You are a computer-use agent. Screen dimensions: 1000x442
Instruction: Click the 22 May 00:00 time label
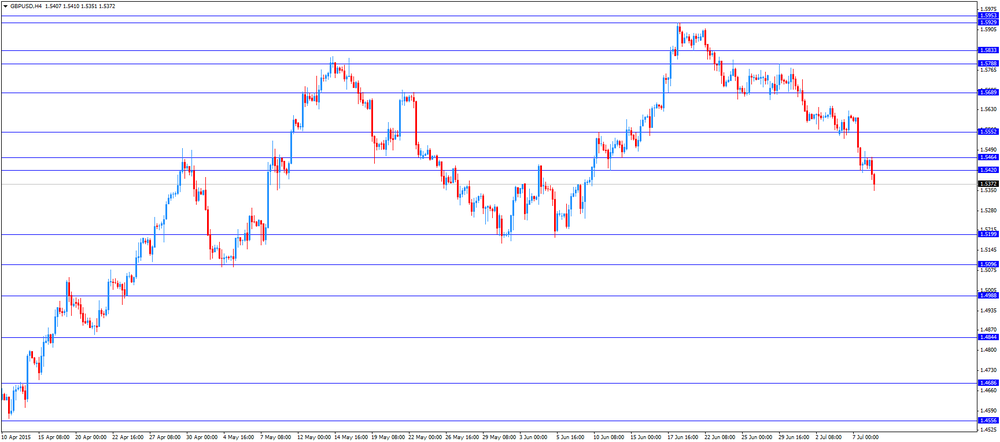427,438
